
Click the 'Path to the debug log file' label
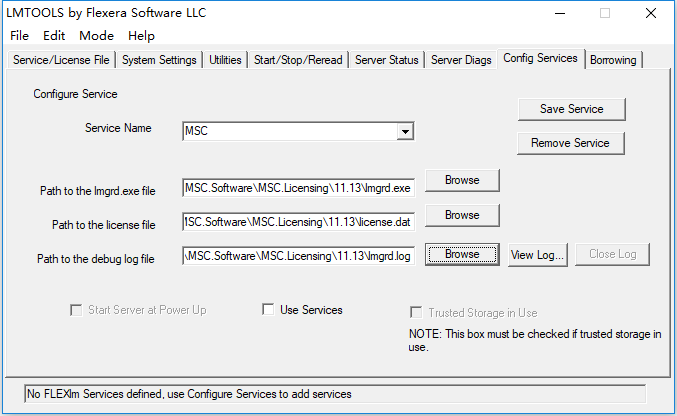pos(95,259)
